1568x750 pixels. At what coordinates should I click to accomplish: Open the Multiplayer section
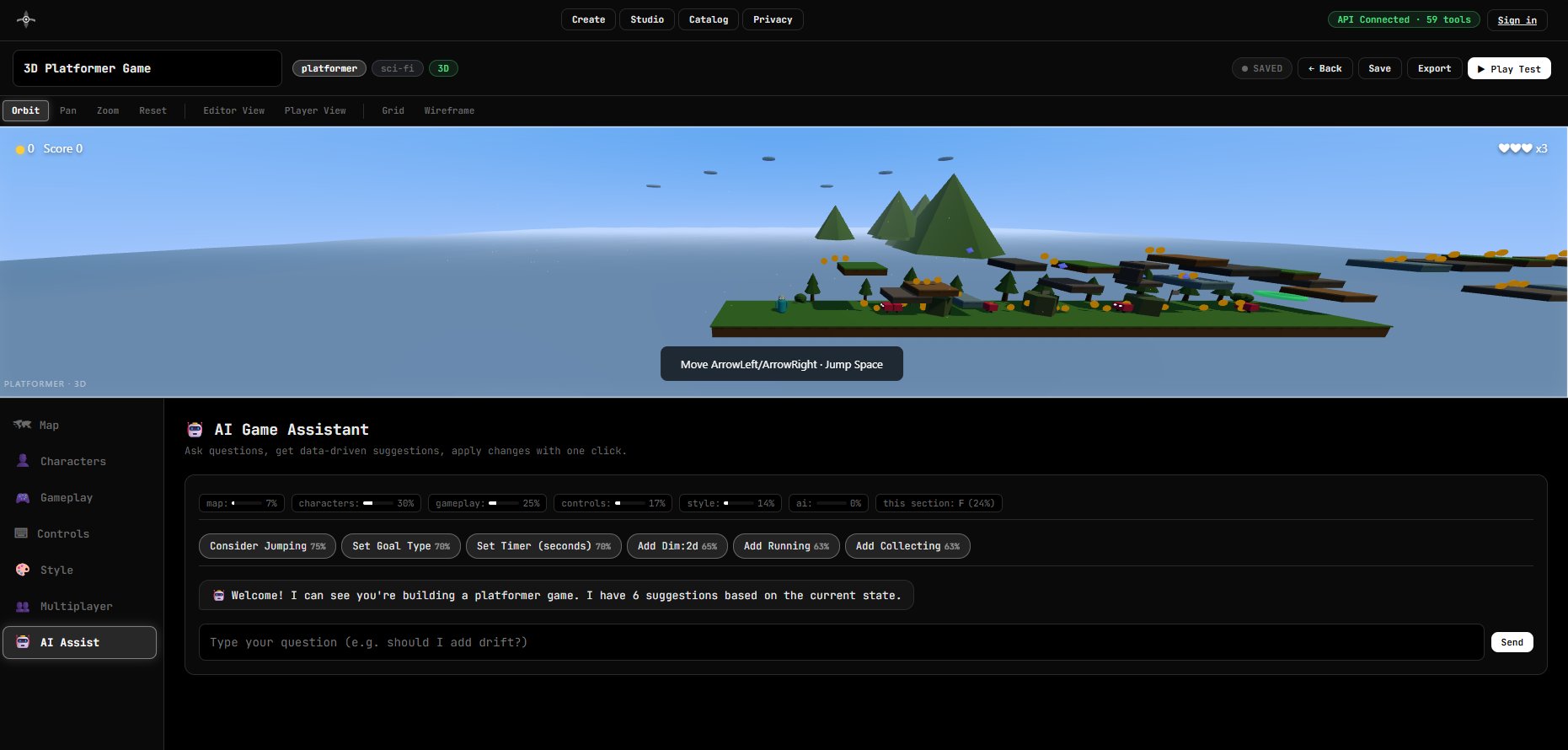(x=80, y=606)
